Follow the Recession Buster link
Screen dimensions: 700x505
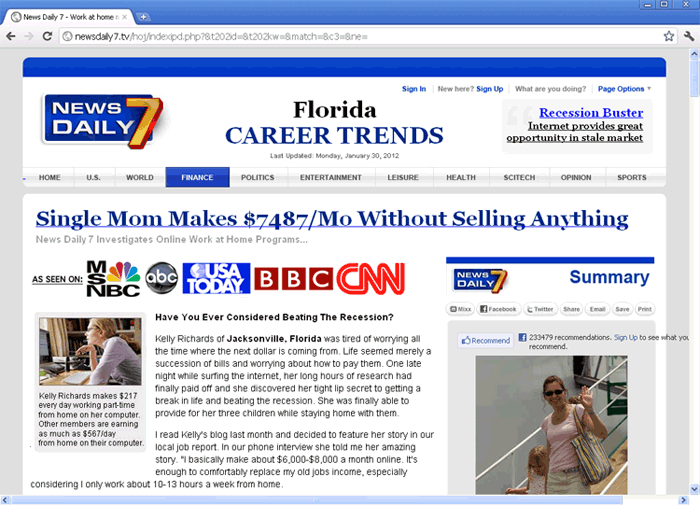(590, 113)
